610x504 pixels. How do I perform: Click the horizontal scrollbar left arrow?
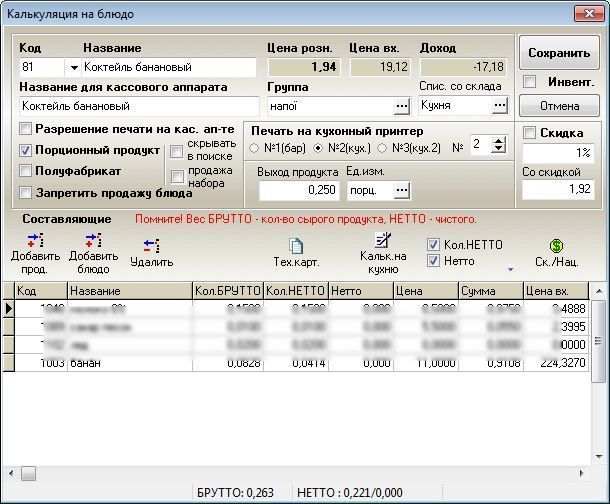click(11, 473)
